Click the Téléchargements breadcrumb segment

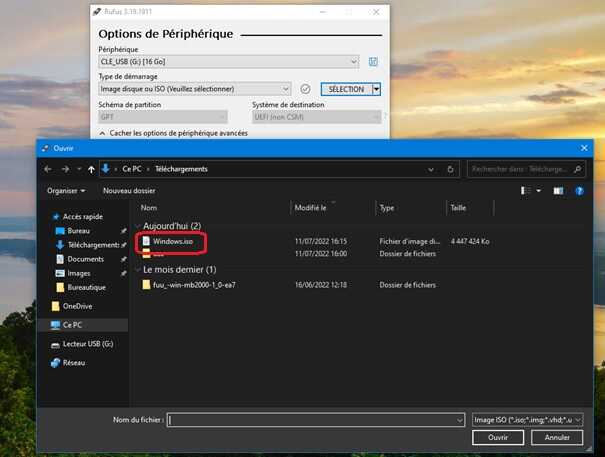coord(181,169)
